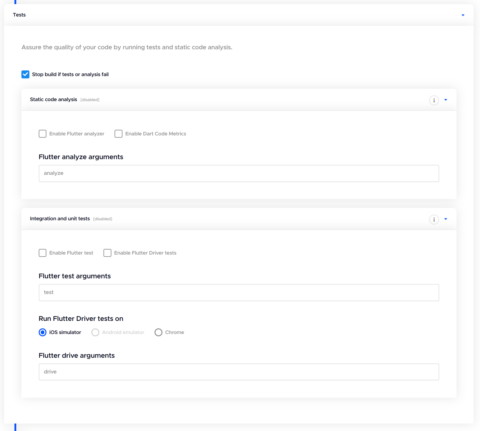
Task: Click the Enable Dart Code Metrics label
Action: click(156, 134)
